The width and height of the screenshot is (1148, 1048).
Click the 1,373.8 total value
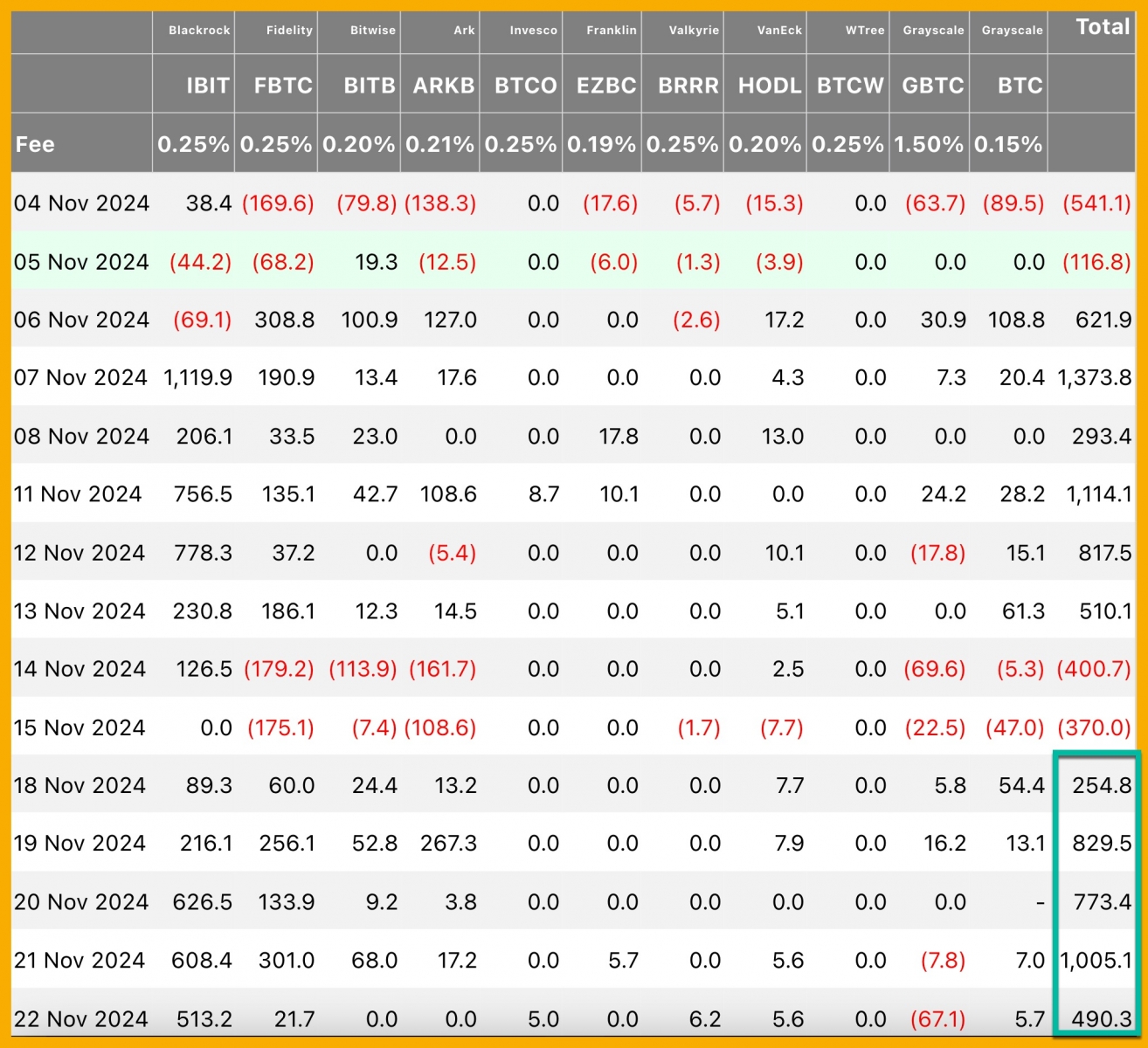(1094, 378)
